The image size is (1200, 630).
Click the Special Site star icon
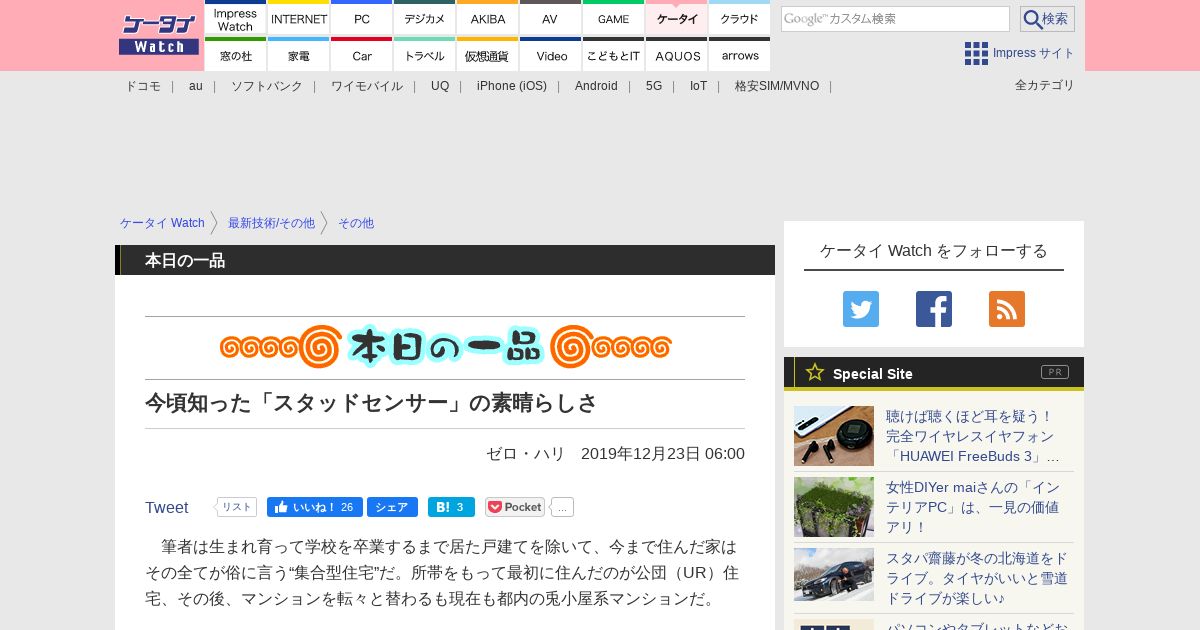815,373
